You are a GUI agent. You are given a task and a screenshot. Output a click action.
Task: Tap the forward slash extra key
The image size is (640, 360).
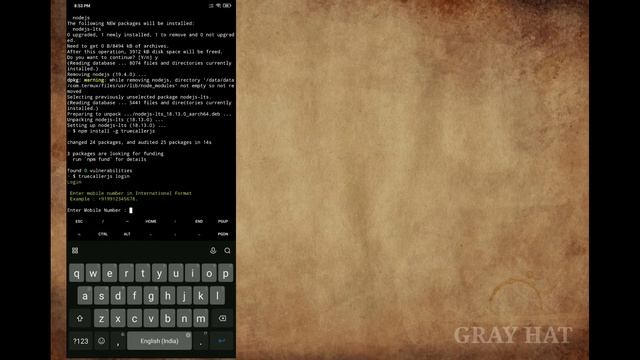click(x=103, y=221)
